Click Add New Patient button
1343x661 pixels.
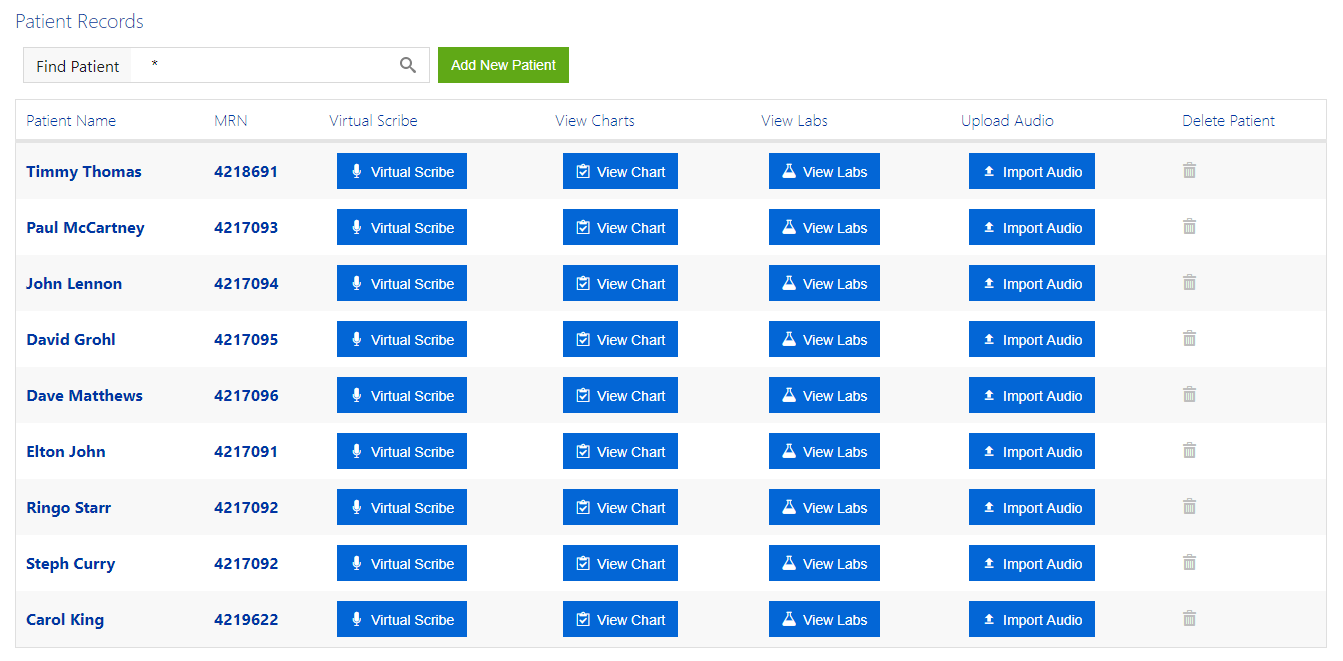point(503,65)
